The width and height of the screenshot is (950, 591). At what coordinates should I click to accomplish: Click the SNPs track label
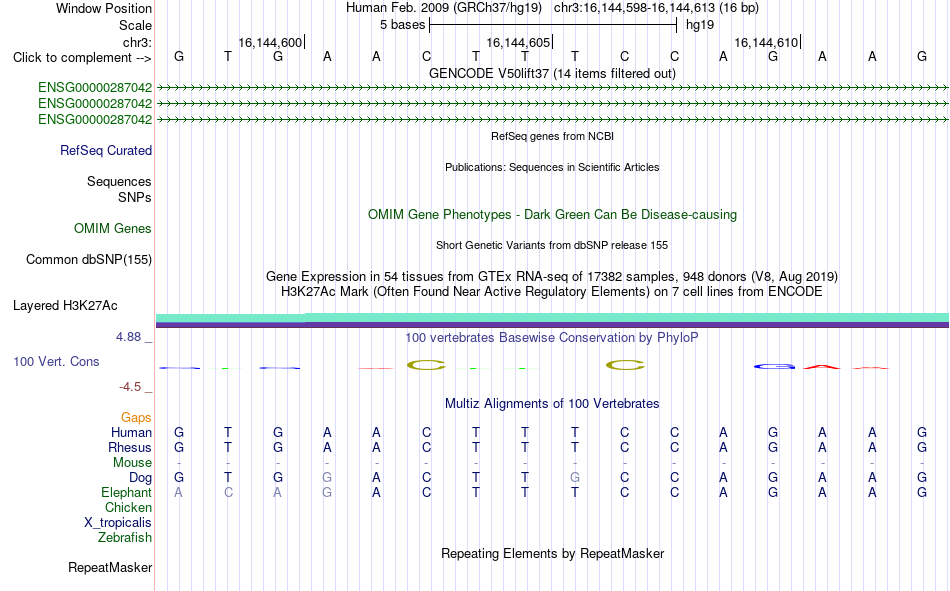(135, 197)
